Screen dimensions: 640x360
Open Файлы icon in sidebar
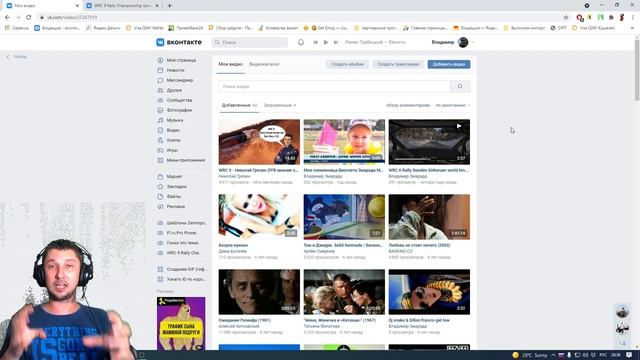[160, 196]
